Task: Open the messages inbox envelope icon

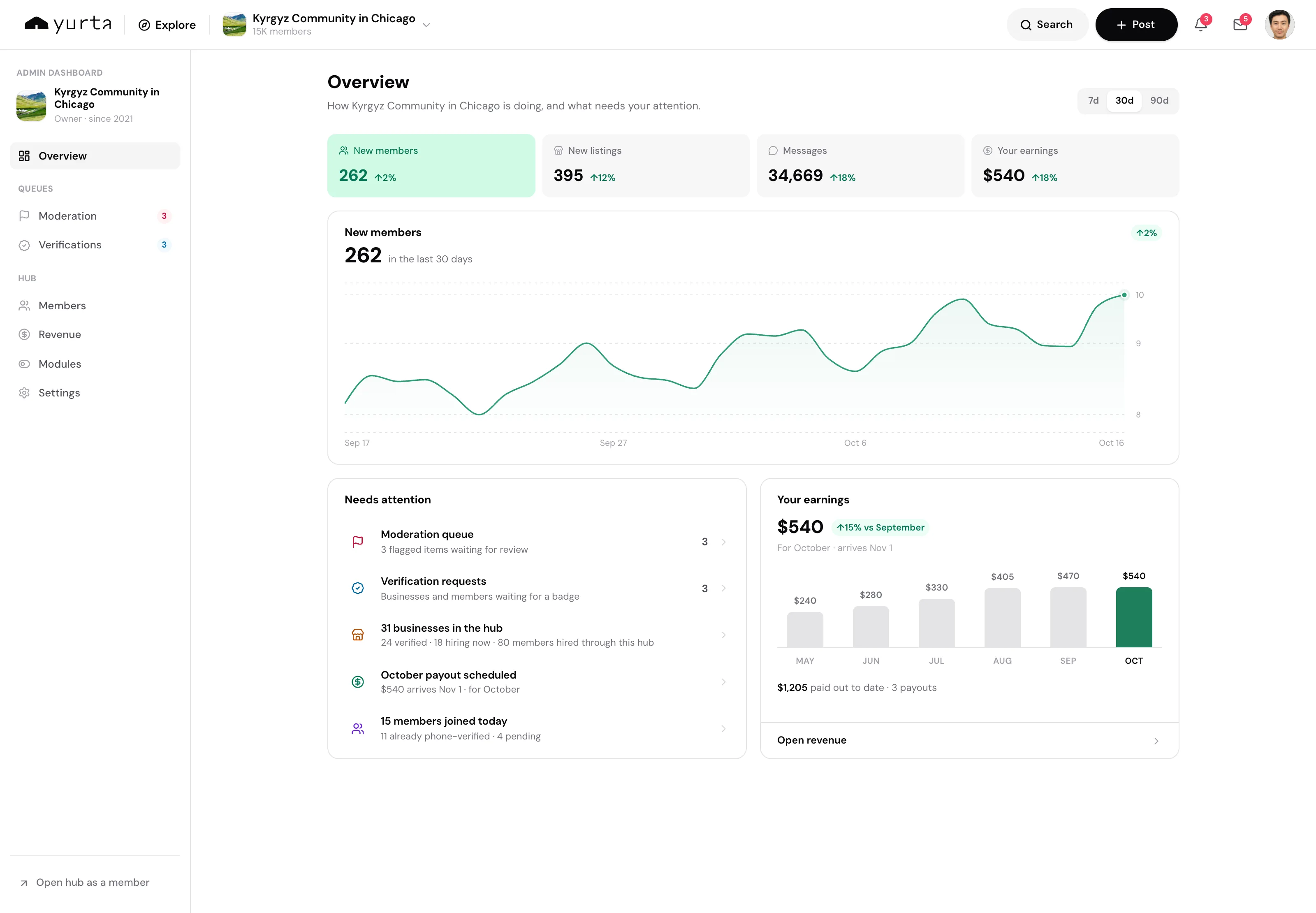Action: (x=1240, y=25)
